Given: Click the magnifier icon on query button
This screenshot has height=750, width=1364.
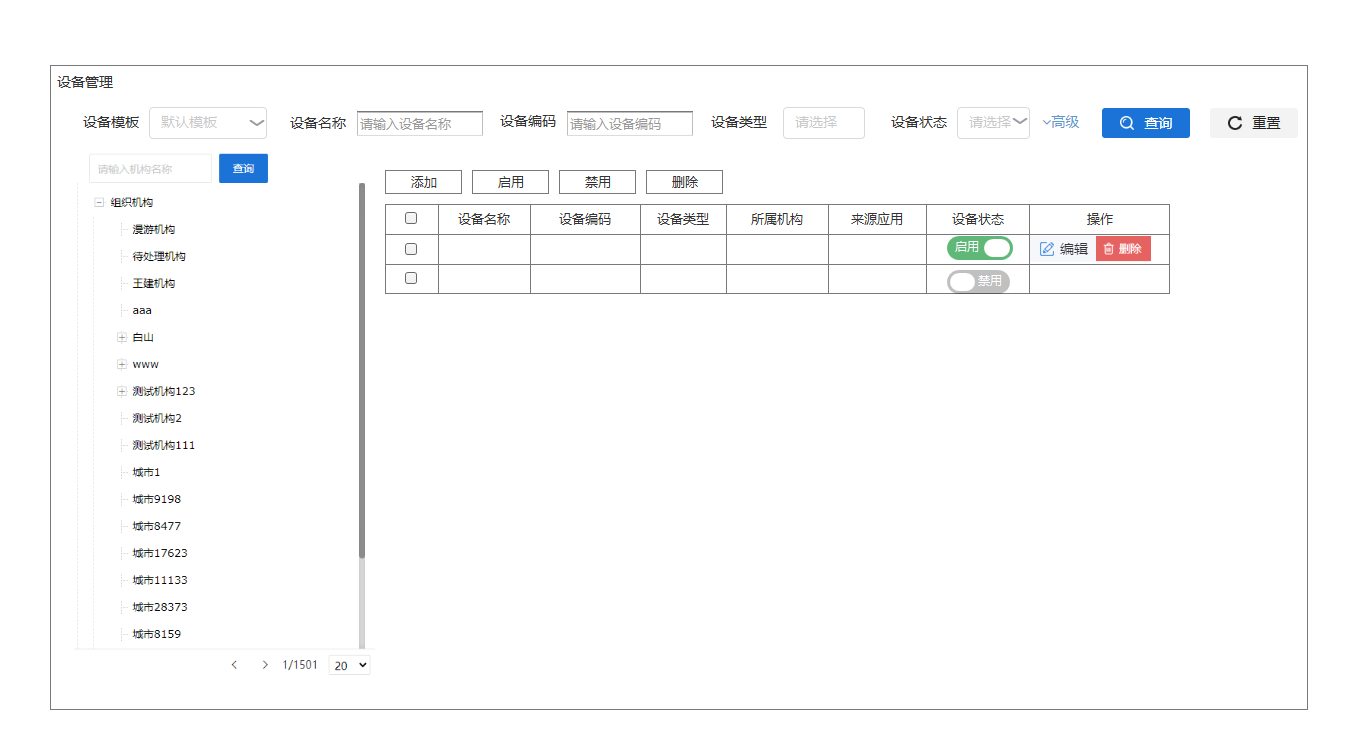Looking at the screenshot, I should point(1127,123).
